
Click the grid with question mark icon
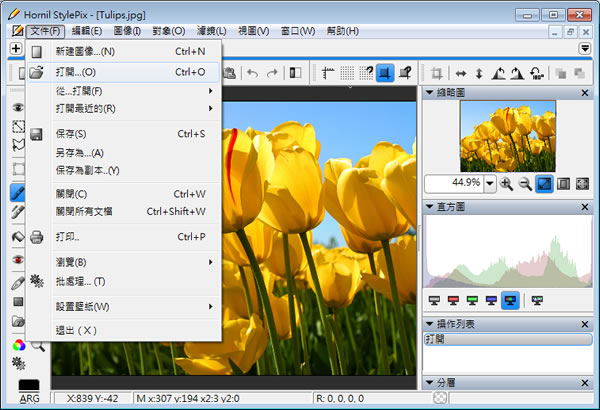pyautogui.click(x=366, y=72)
